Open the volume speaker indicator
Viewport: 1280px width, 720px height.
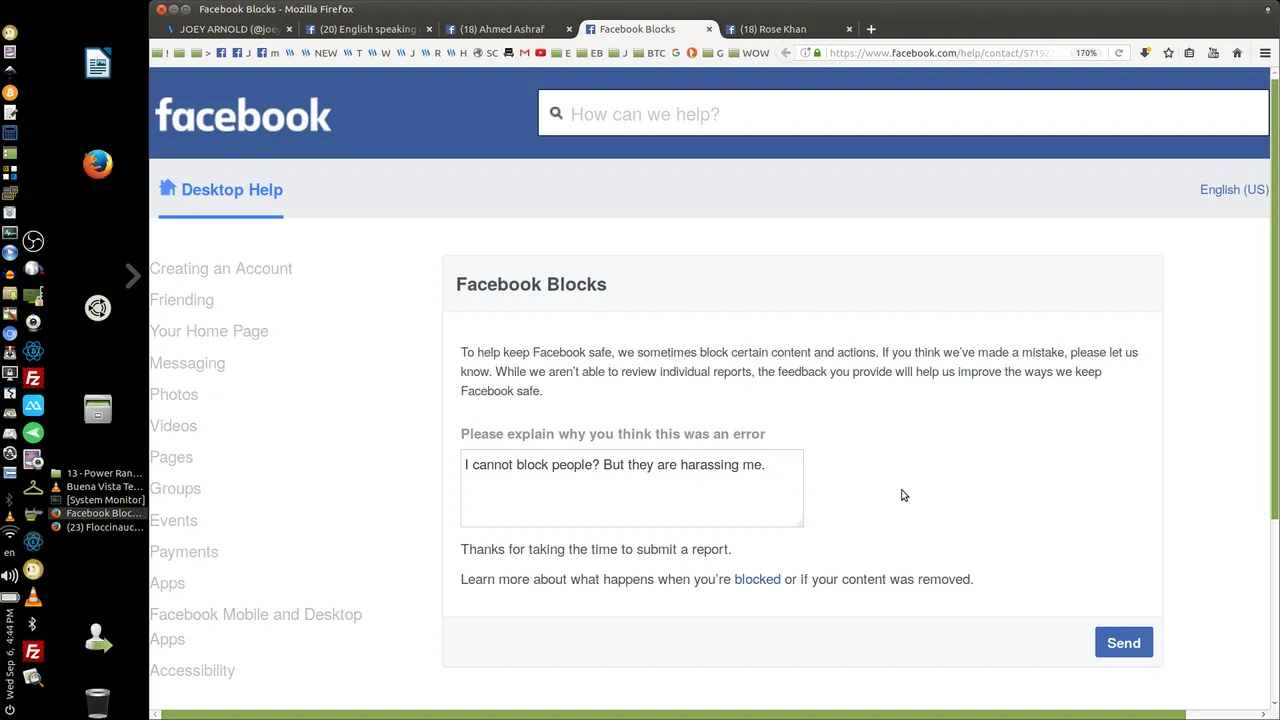tap(10, 575)
